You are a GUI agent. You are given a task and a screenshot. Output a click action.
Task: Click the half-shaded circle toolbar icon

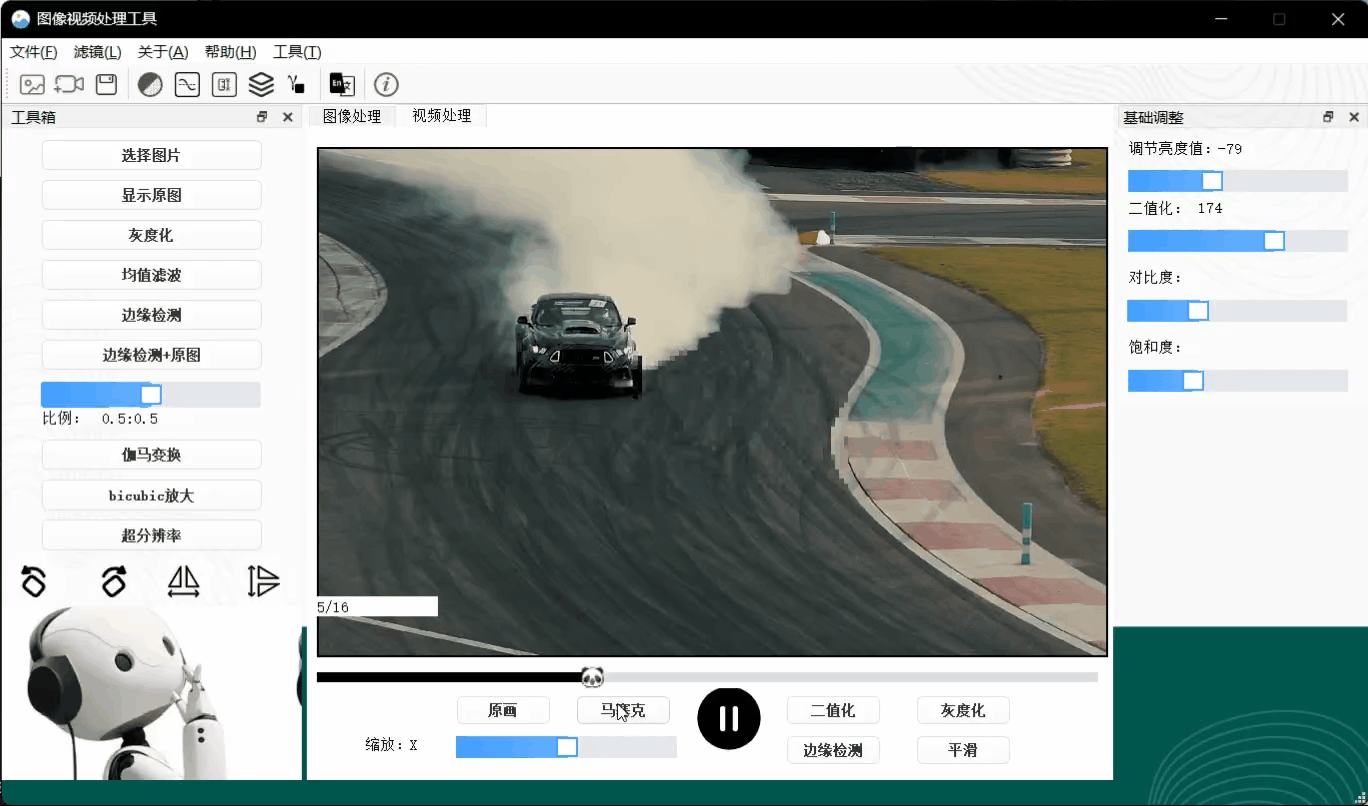pos(150,85)
